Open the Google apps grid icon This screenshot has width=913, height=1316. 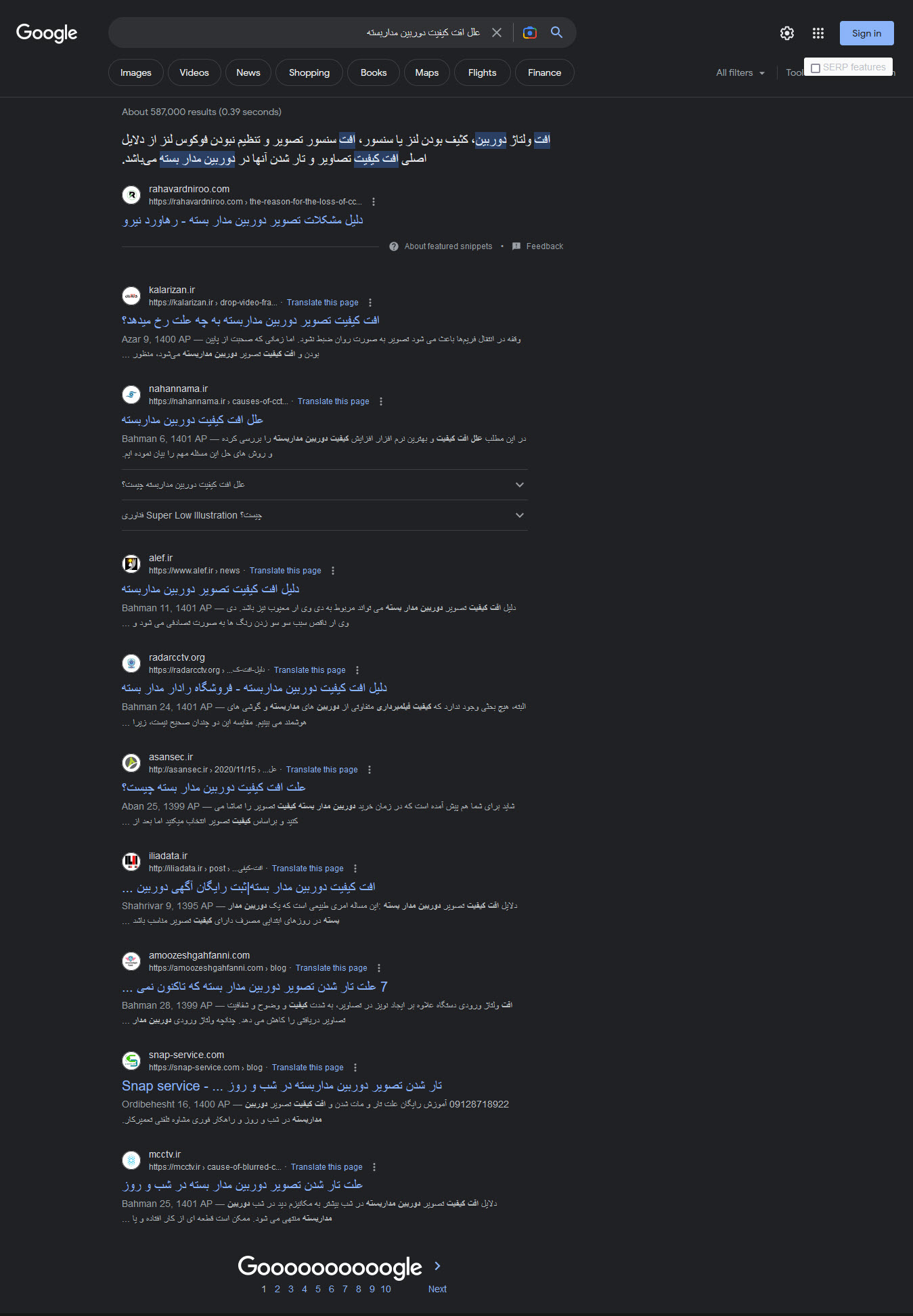point(818,33)
